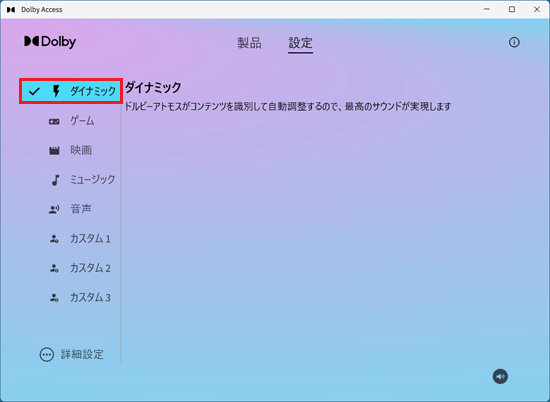Click the ミュージック music note icon
550x402 pixels.
[55, 180]
